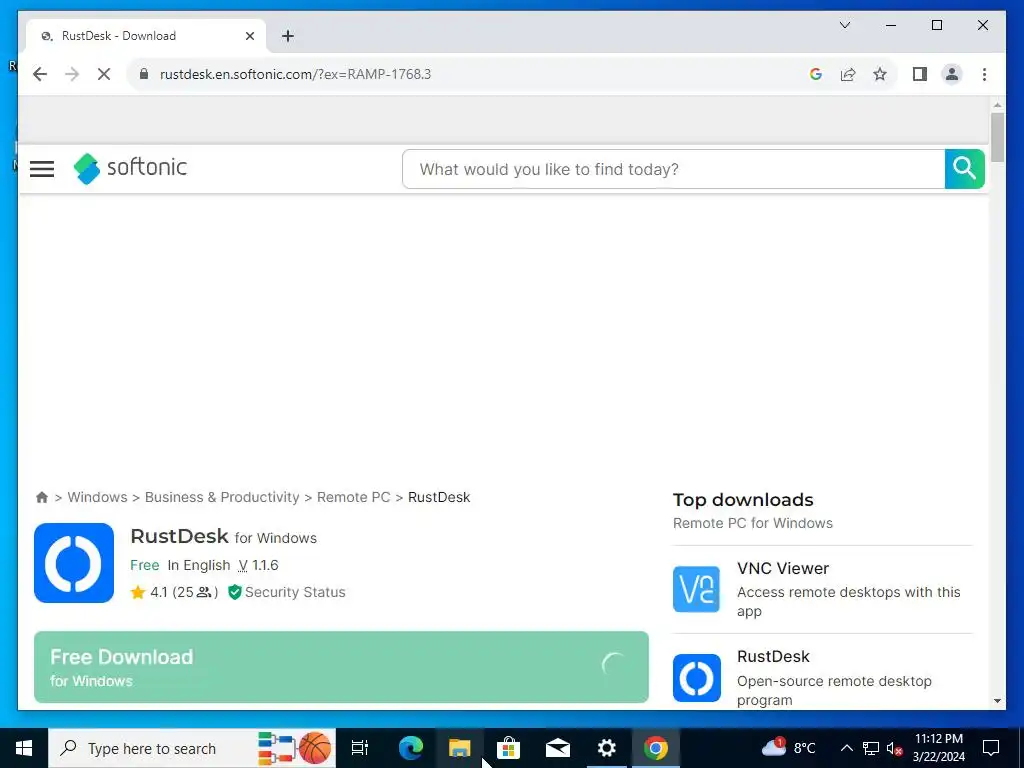Launch Microsoft Edge from taskbar
1024x768 pixels.
coord(411,748)
